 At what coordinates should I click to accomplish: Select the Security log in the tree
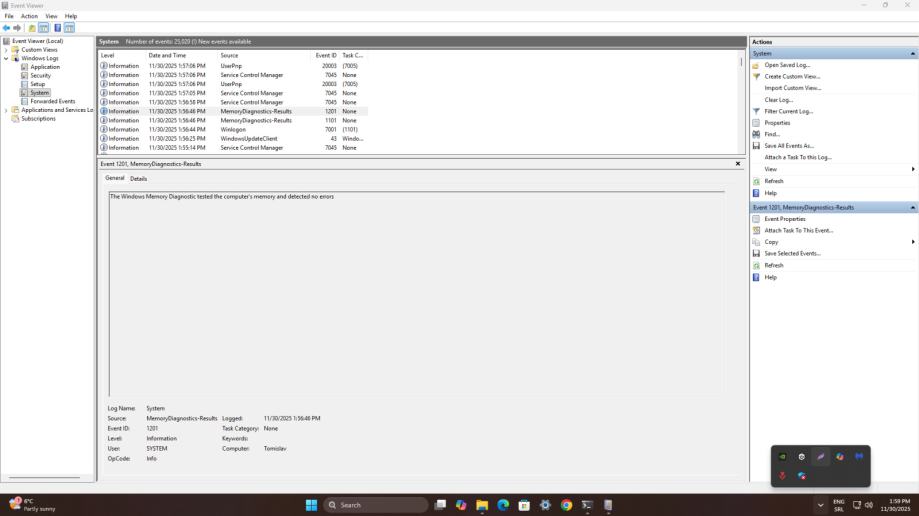pos(40,76)
